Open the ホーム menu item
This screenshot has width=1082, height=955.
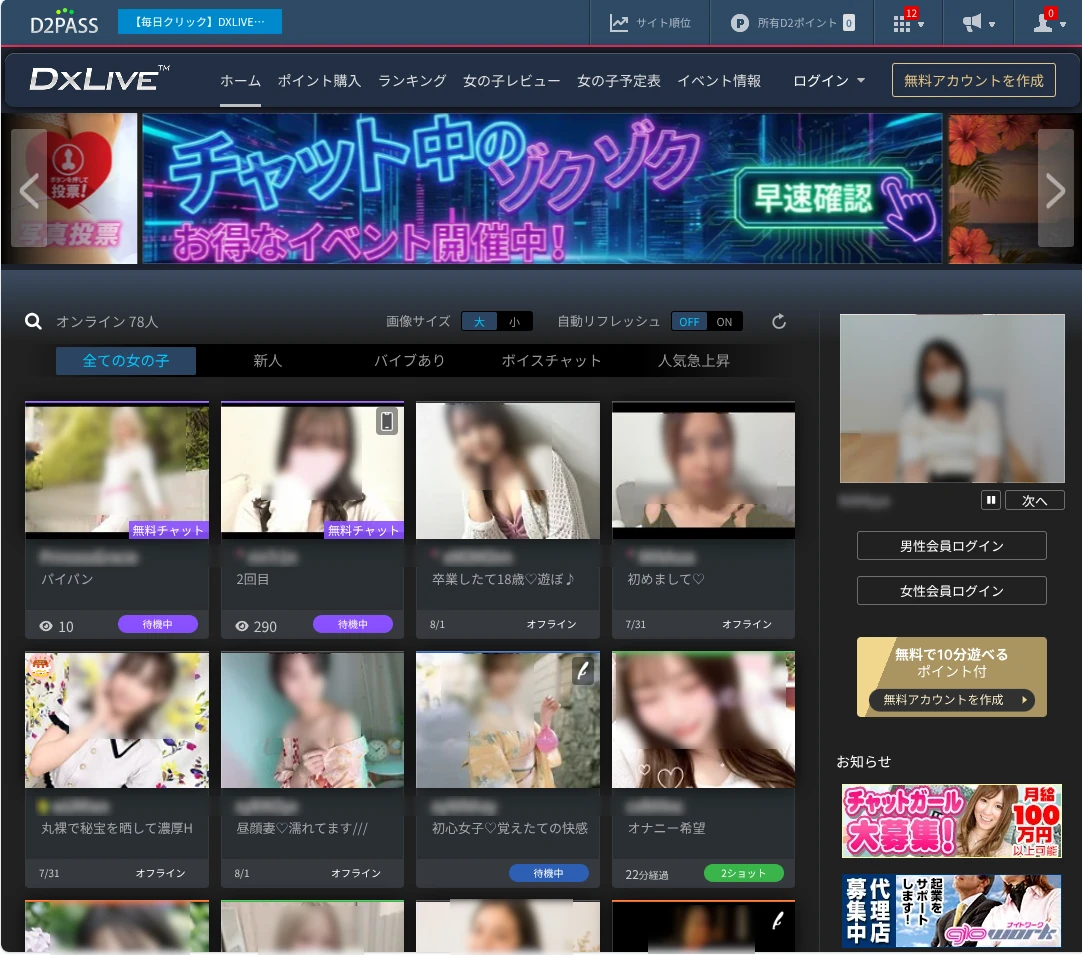(240, 81)
